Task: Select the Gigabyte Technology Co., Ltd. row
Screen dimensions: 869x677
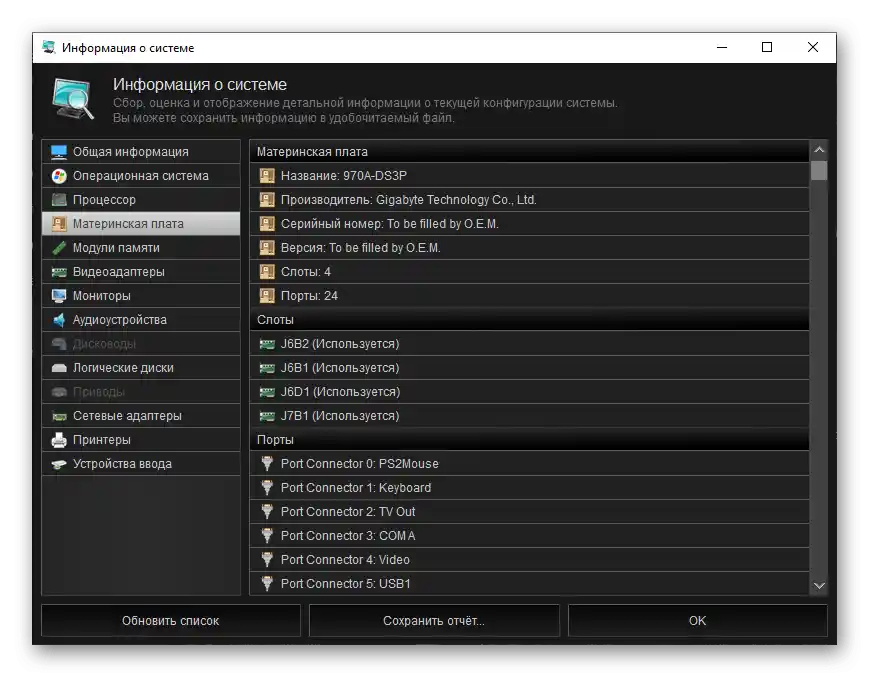Action: 529,199
